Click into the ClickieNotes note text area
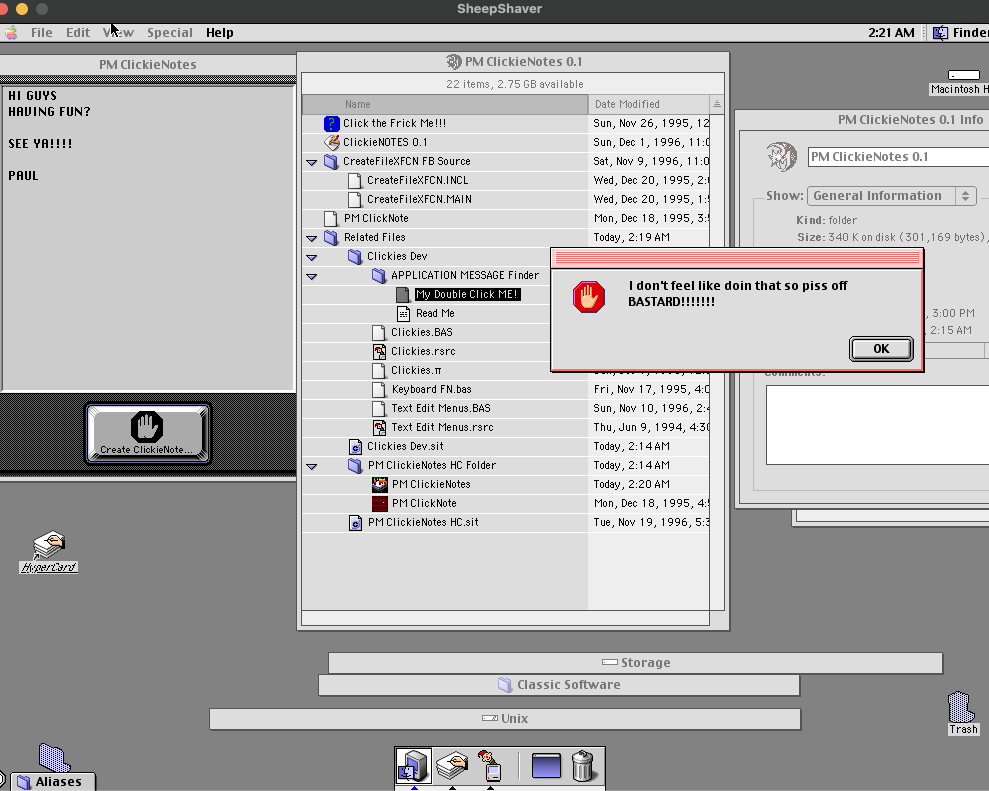 pyautogui.click(x=148, y=238)
